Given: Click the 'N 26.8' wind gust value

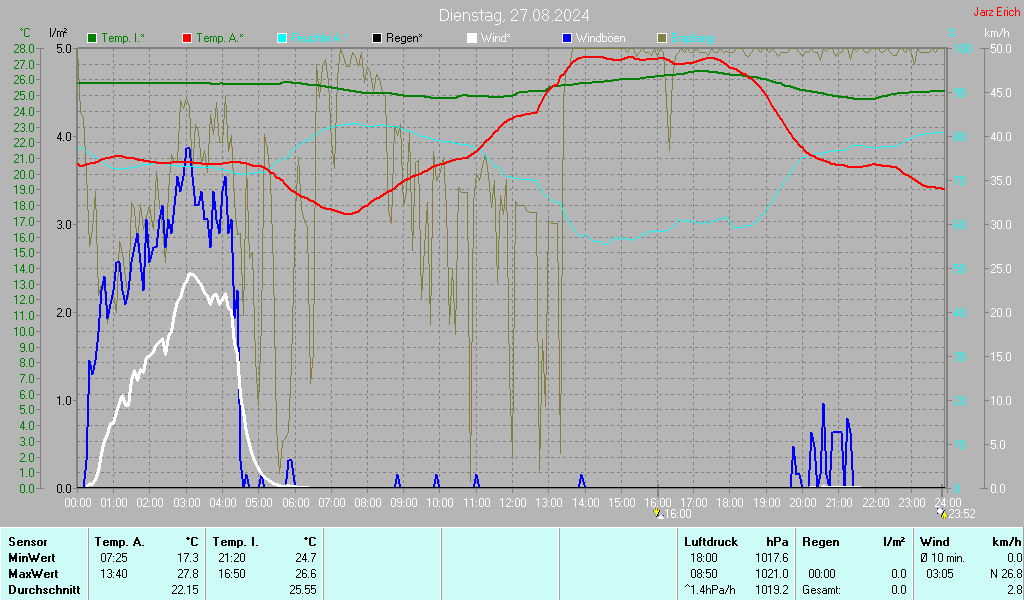Looking at the screenshot, I should pos(1006,574).
